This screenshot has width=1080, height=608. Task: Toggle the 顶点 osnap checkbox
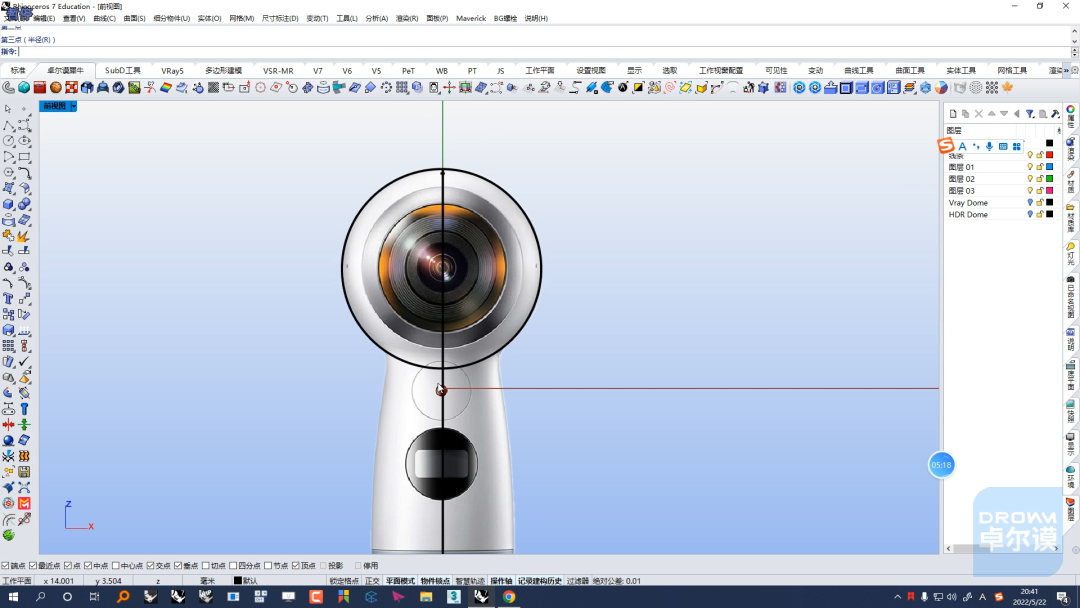tap(295, 565)
